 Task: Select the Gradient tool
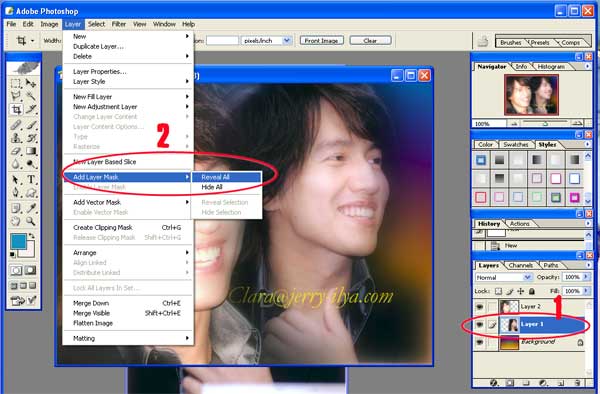coord(31,151)
